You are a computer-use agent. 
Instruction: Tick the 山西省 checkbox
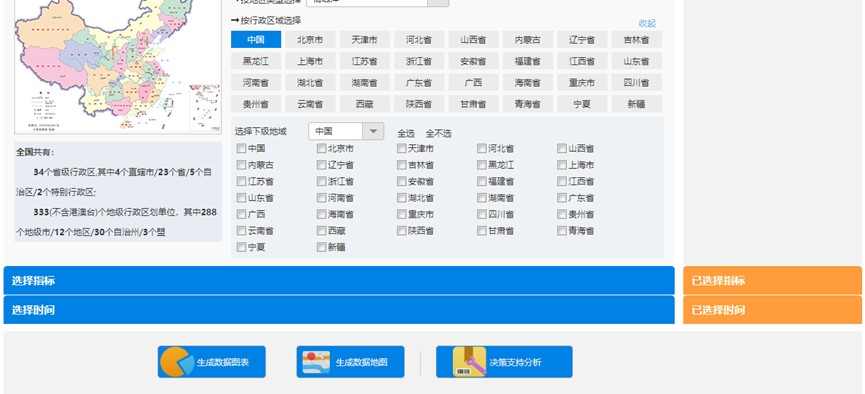(x=562, y=148)
